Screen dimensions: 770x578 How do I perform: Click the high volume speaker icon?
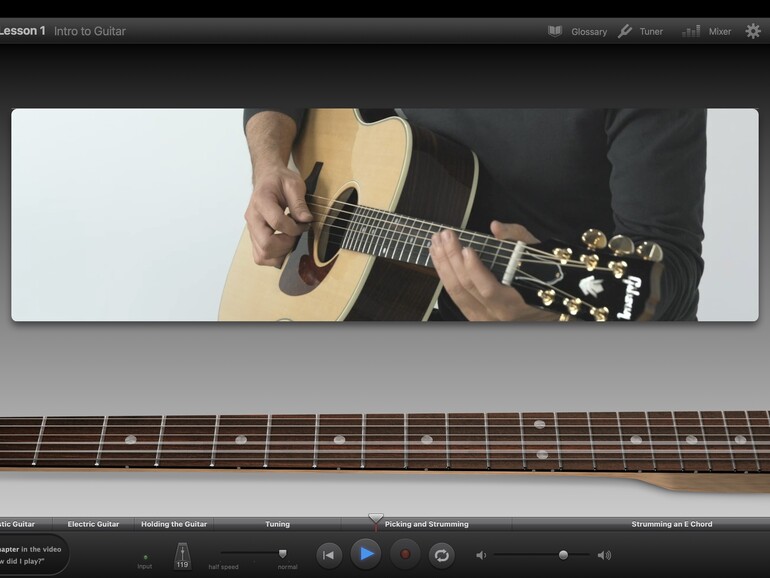(604, 555)
